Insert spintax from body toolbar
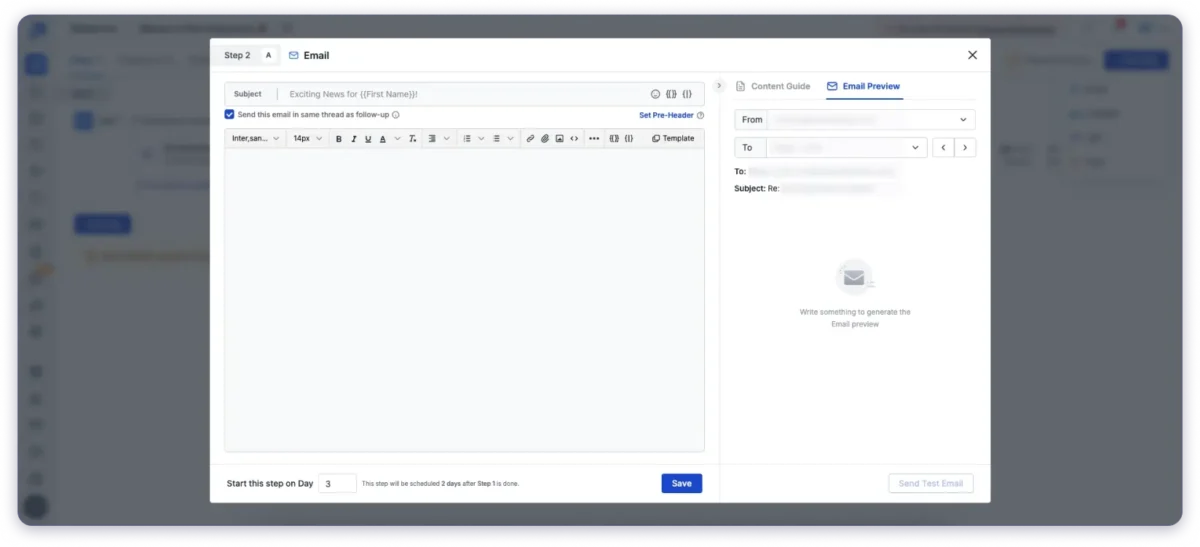This screenshot has width=1200, height=547. pyautogui.click(x=629, y=139)
